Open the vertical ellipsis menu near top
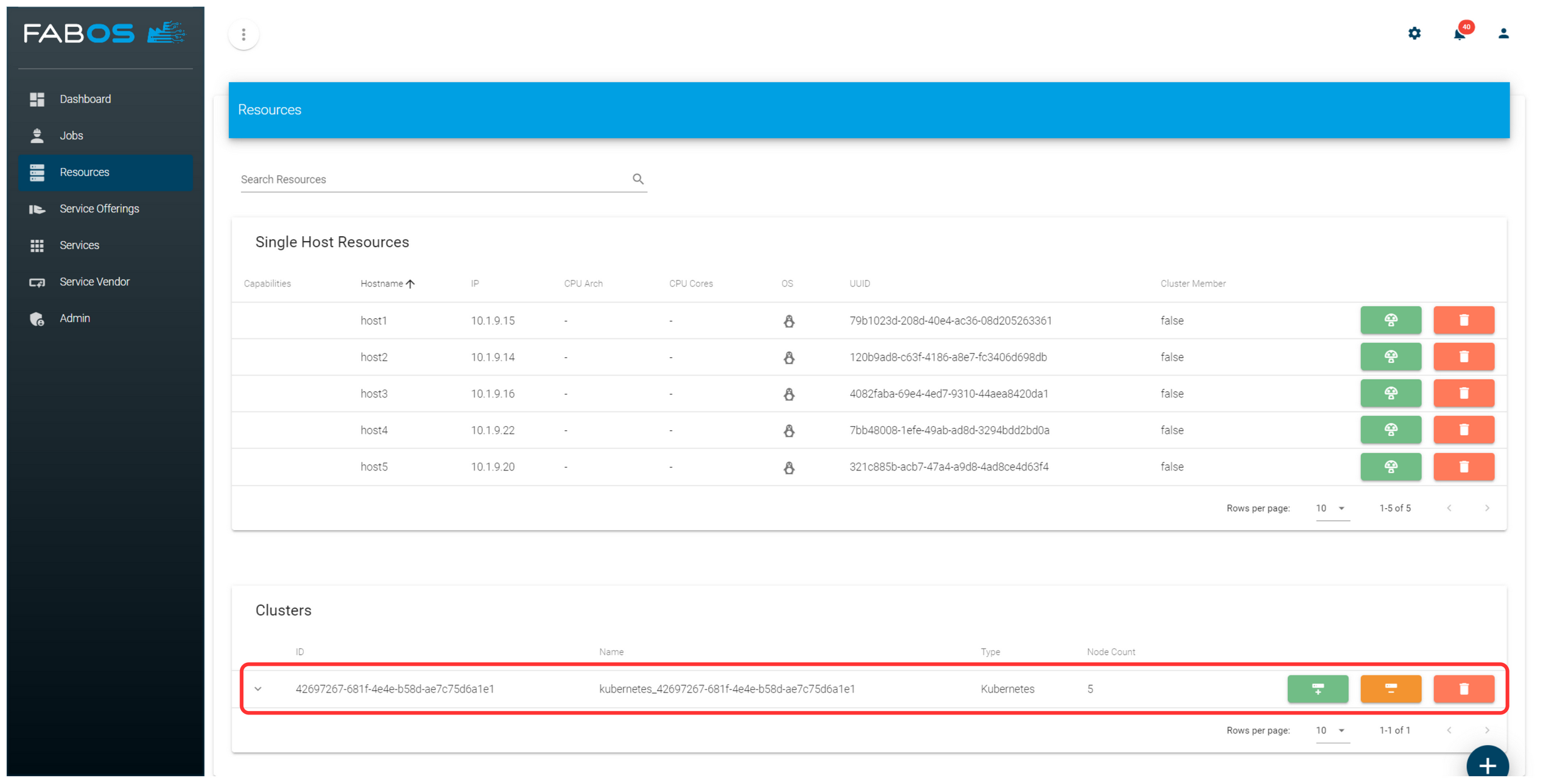 [244, 34]
